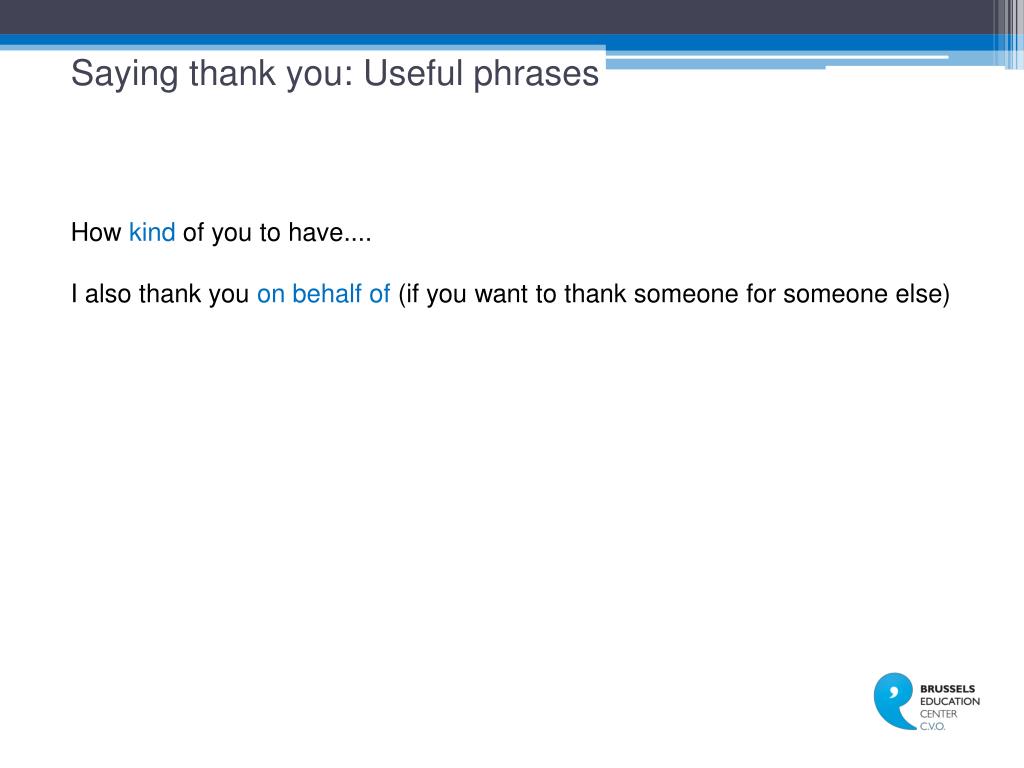The height and width of the screenshot is (768, 1024).
Task: Click the blue phrase "on behalf of"
Action: (323, 295)
